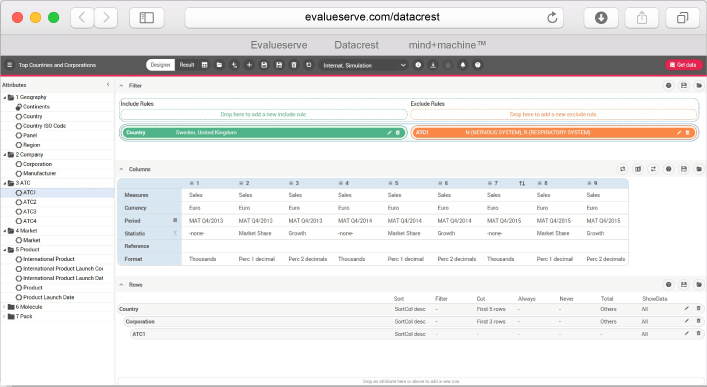The height and width of the screenshot is (387, 707).
Task: Edit the Country include rule with pencil icon
Action: [389, 133]
